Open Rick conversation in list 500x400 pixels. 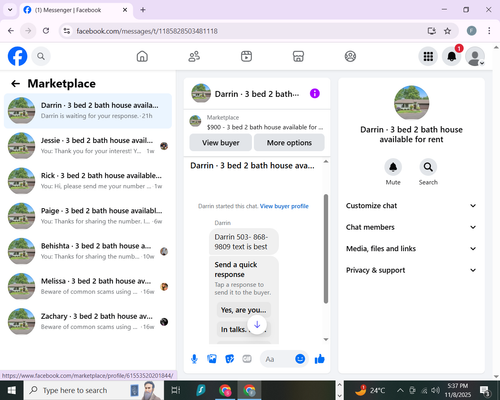pyautogui.click(x=88, y=181)
